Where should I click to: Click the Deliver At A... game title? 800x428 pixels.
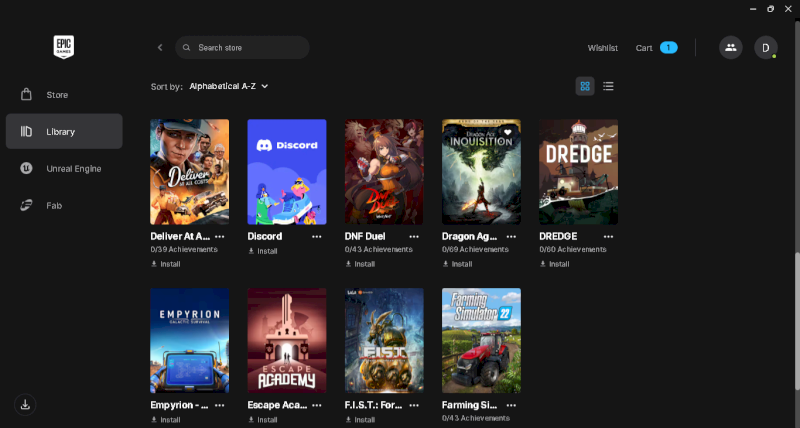coord(180,236)
